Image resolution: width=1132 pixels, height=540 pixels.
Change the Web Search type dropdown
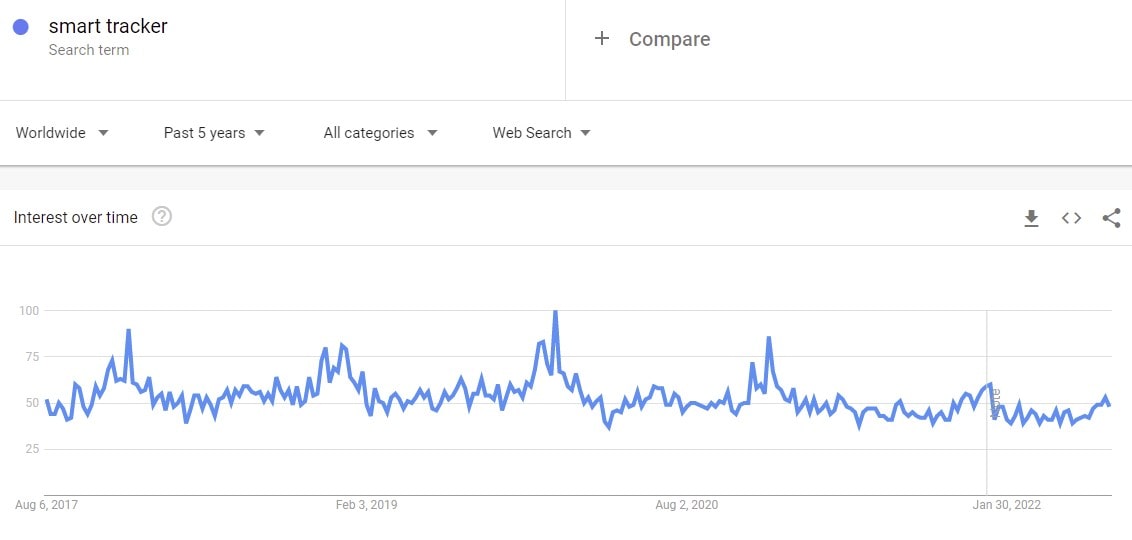pyautogui.click(x=541, y=133)
